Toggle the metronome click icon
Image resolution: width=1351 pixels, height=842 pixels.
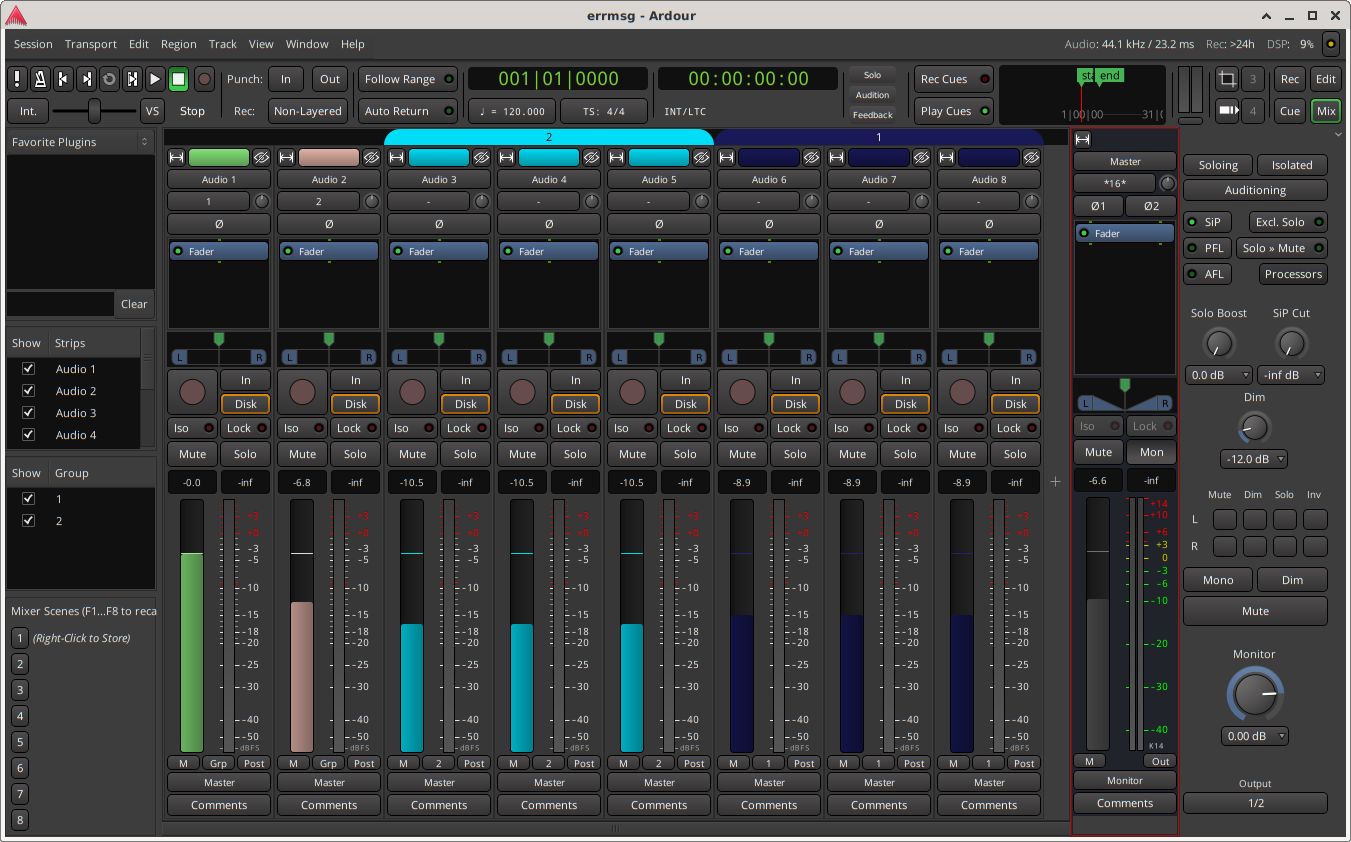click(41, 79)
